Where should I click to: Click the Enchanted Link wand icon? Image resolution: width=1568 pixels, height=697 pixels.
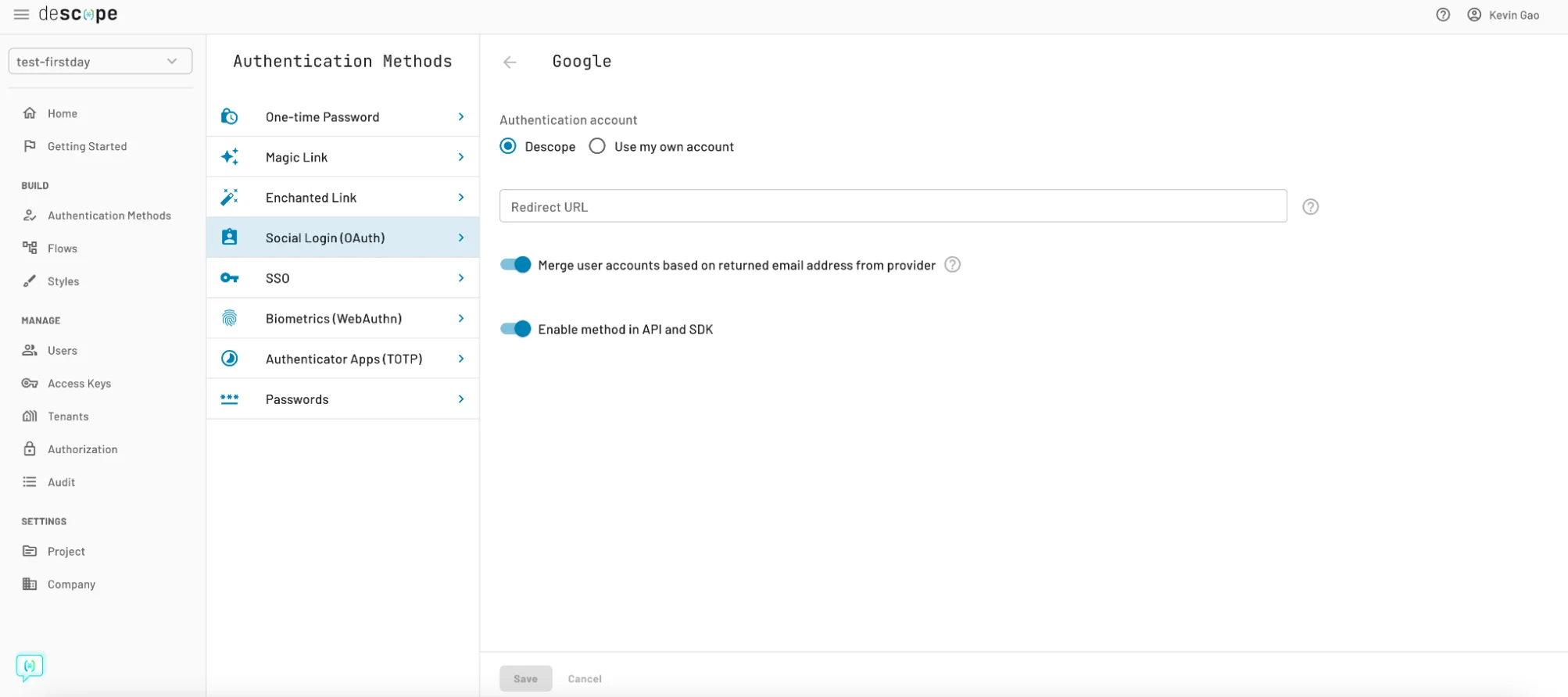pos(229,198)
